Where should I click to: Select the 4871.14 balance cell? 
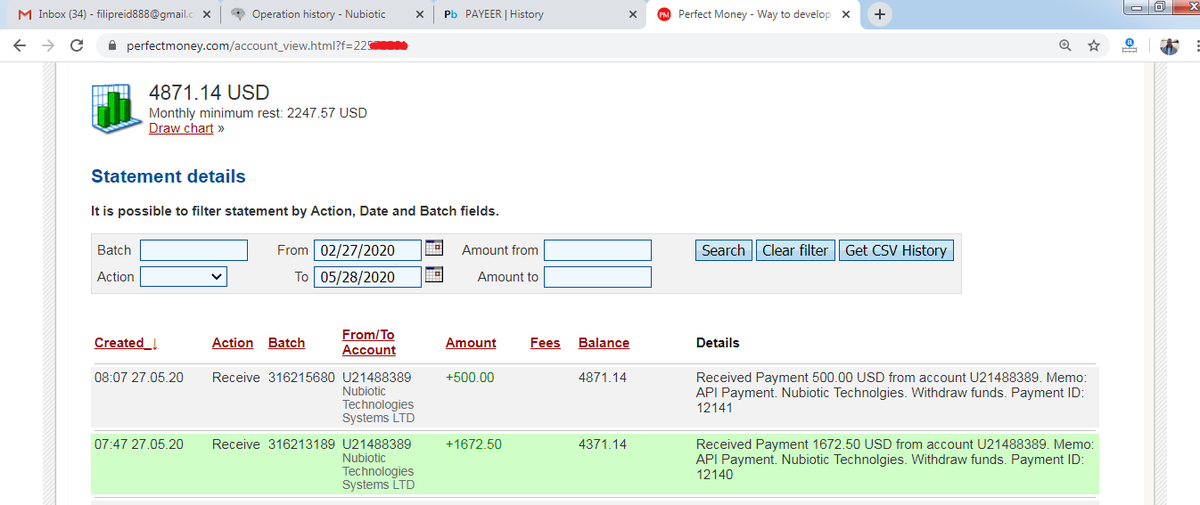coord(602,378)
